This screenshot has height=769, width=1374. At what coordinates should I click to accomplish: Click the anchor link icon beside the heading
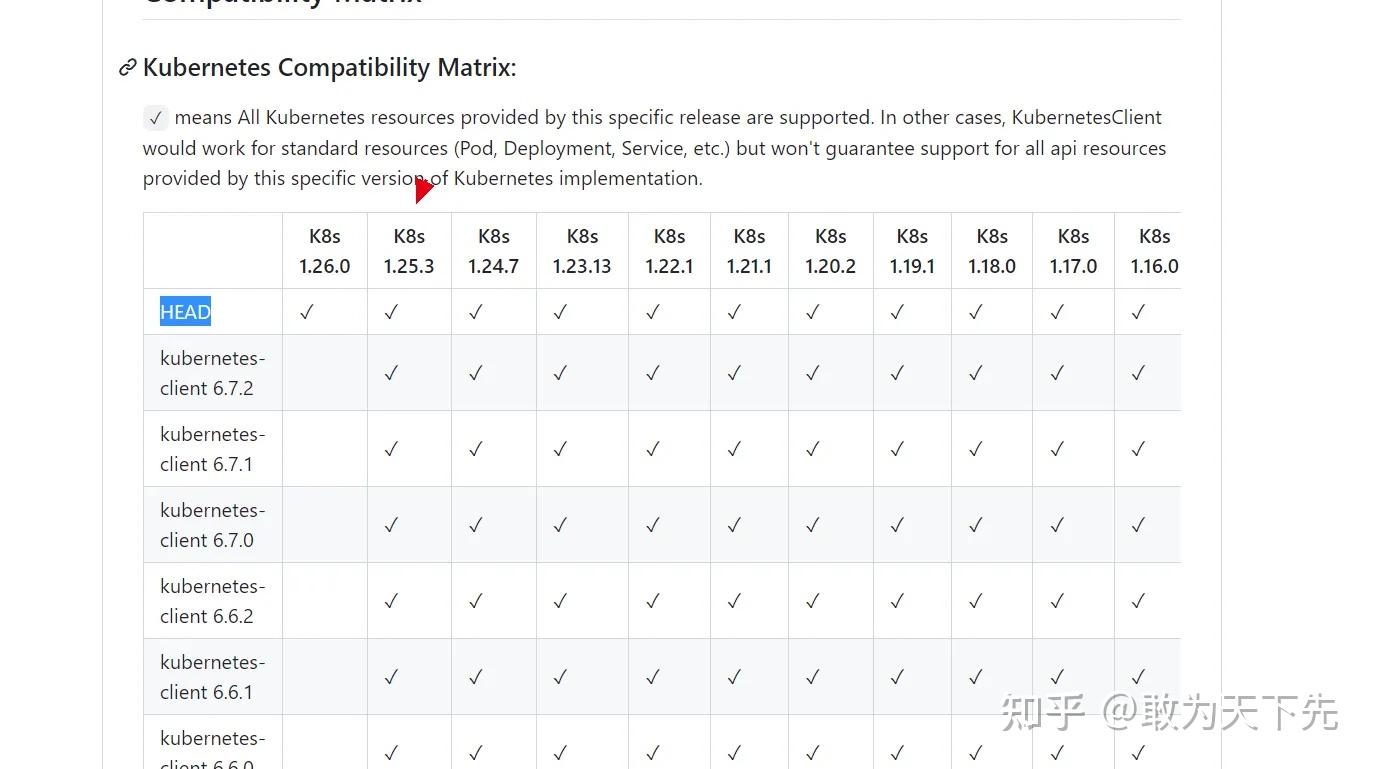pyautogui.click(x=127, y=68)
